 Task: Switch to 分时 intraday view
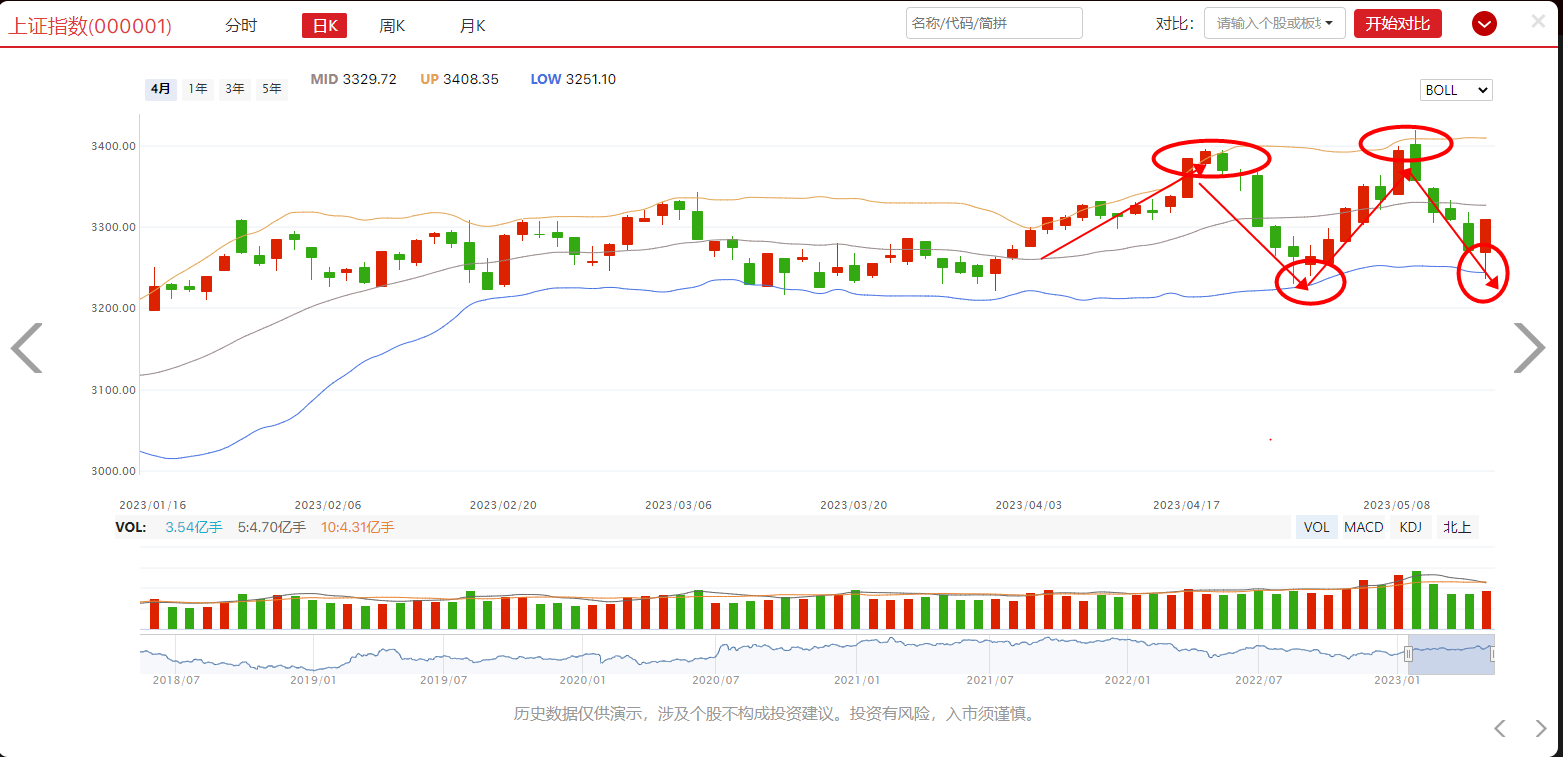tap(241, 25)
